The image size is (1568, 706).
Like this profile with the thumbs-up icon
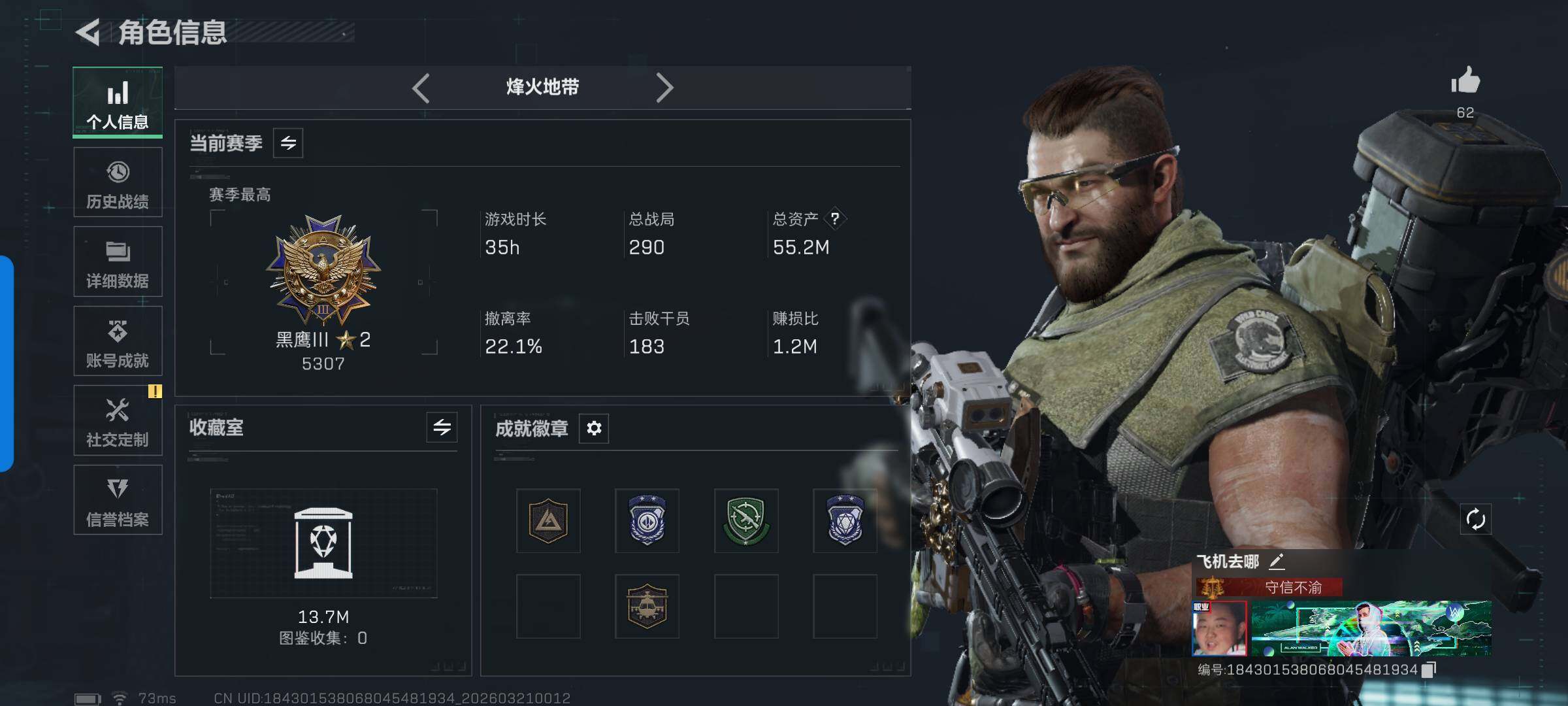[x=1465, y=81]
